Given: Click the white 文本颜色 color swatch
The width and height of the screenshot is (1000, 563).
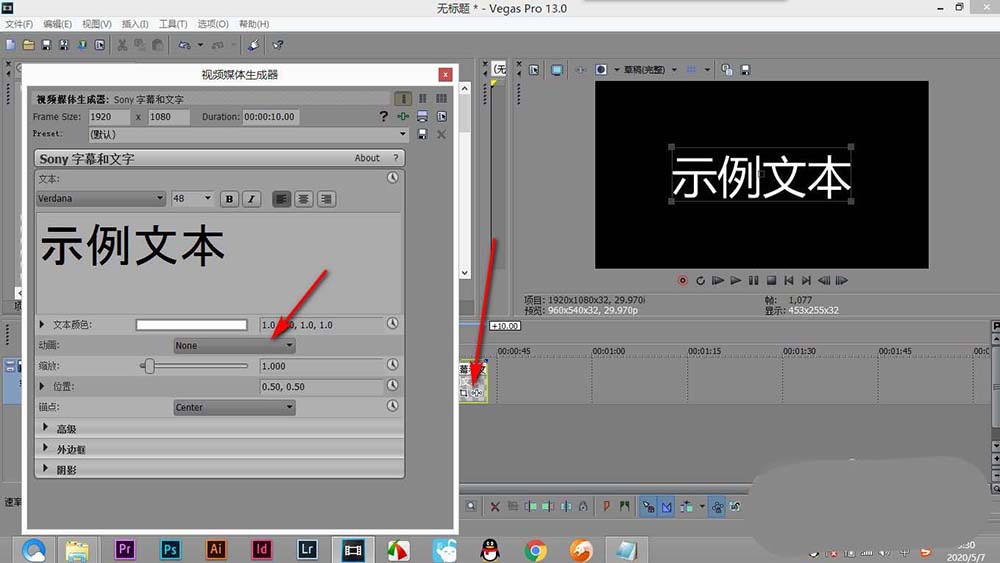Looking at the screenshot, I should pyautogui.click(x=192, y=325).
